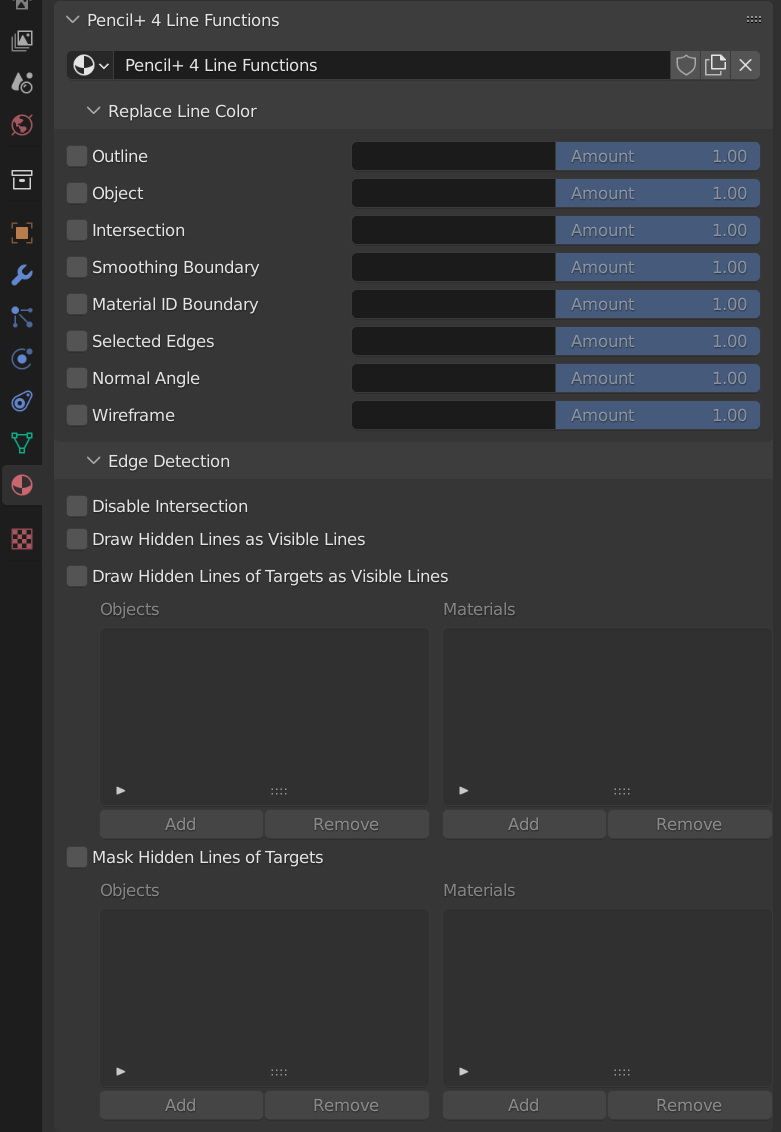Enable the Wireframe line function
The height and width of the screenshot is (1132, 781).
coord(76,415)
